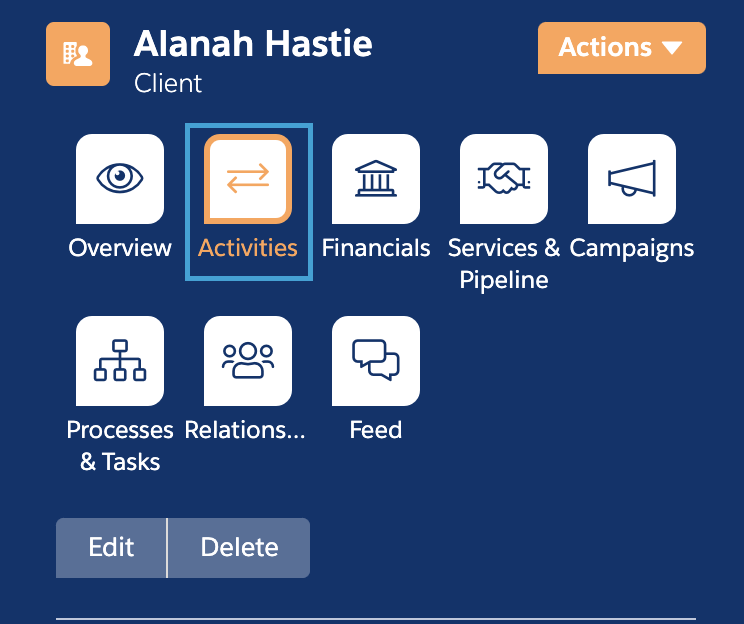Viewport: 744px width, 624px height.
Task: Open the Relationships people group icon
Action: (248, 361)
